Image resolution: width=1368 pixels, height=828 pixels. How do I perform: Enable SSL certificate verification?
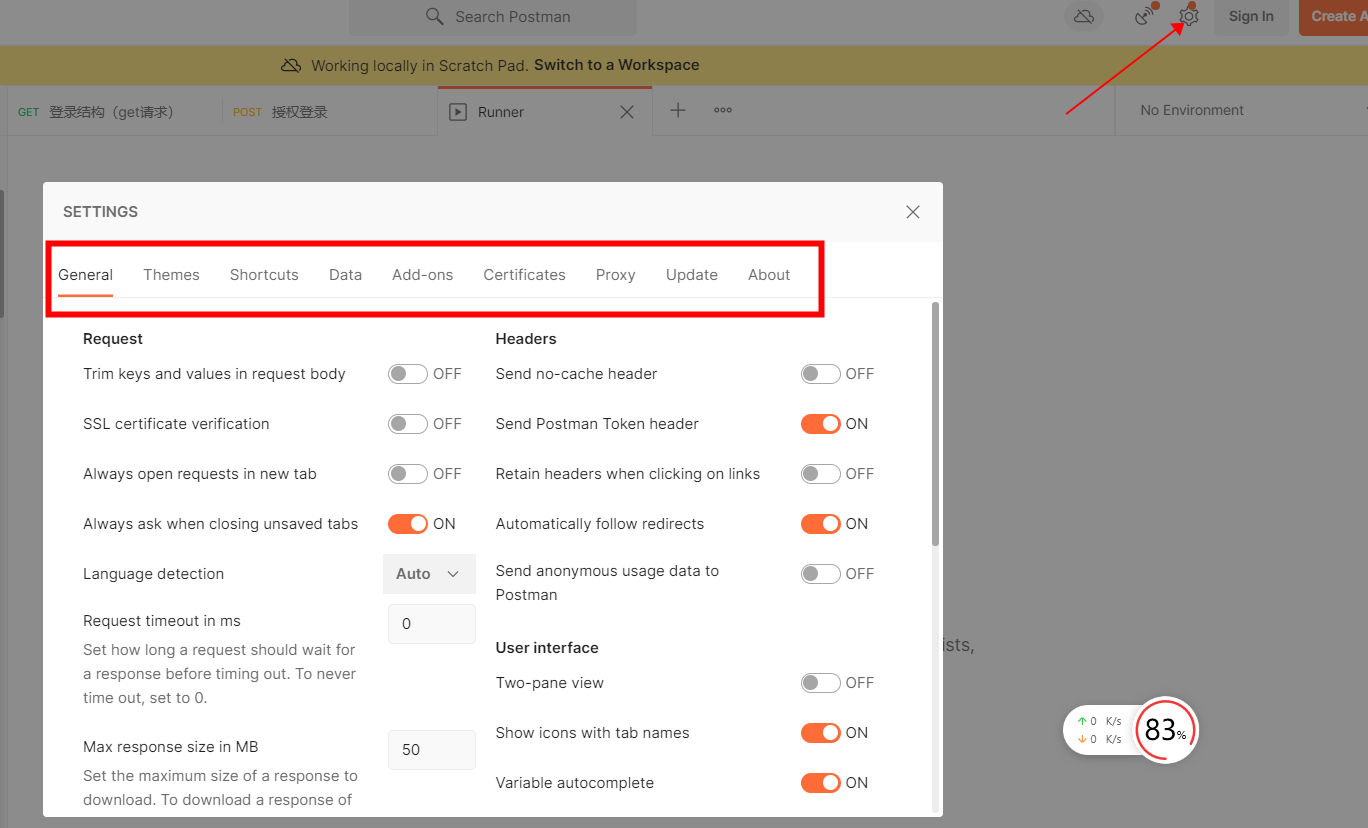click(408, 424)
